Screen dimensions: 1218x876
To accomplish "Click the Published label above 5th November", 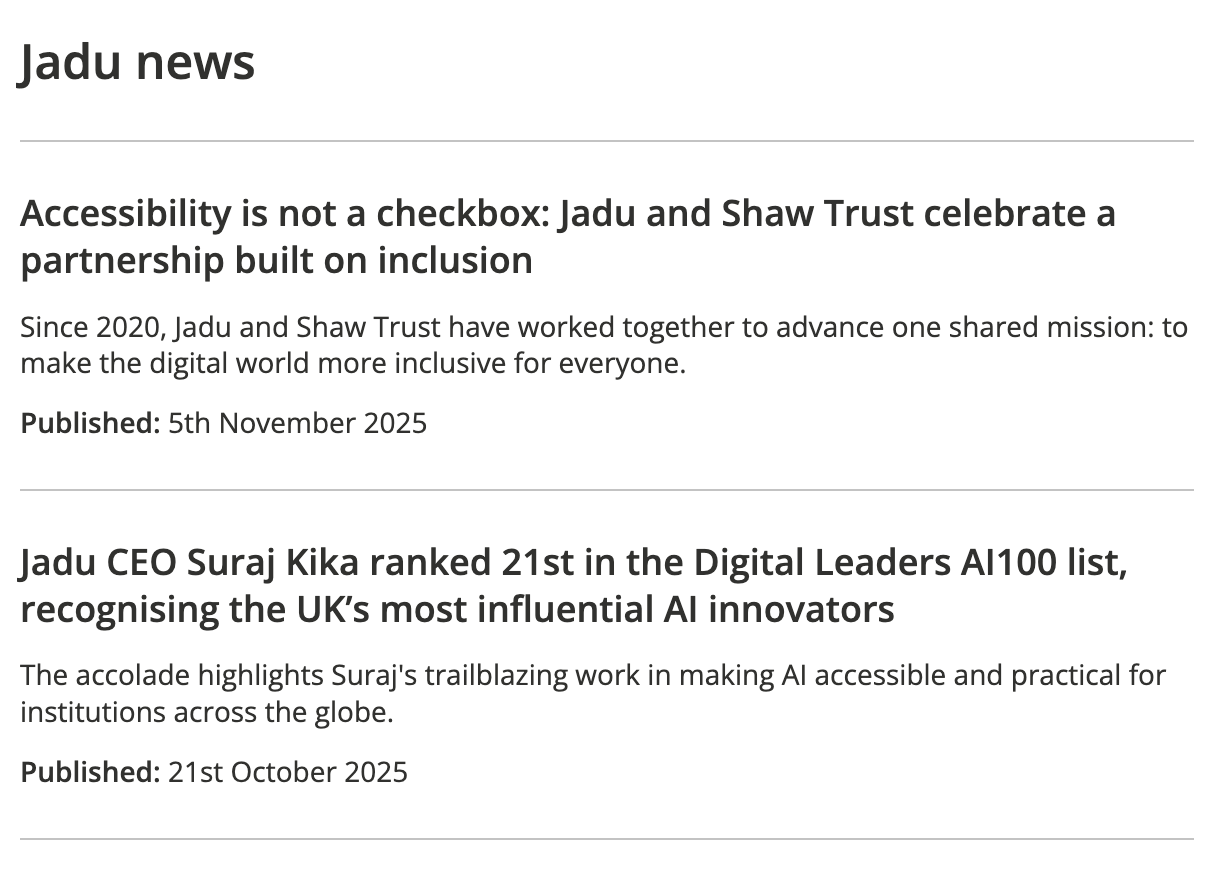I will 90,423.
